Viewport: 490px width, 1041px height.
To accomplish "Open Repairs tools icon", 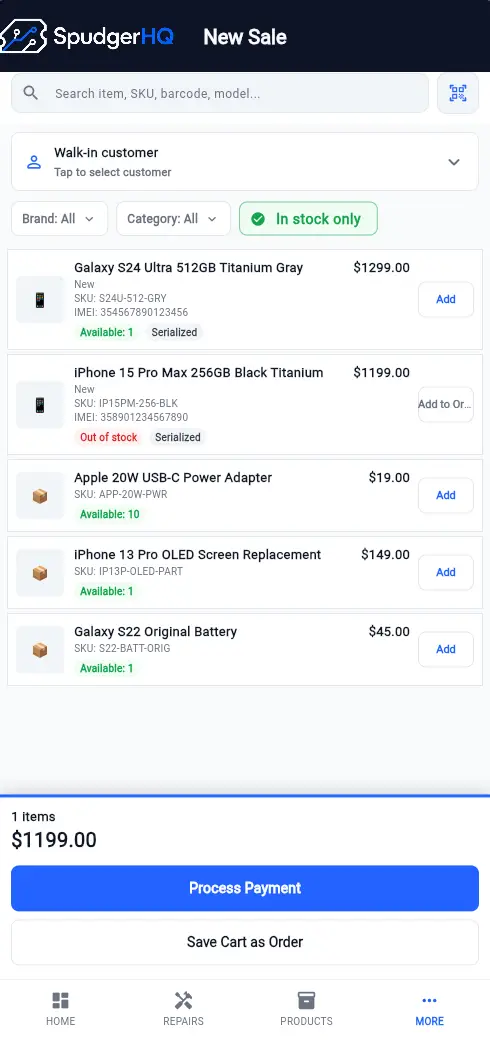I will [183, 1001].
